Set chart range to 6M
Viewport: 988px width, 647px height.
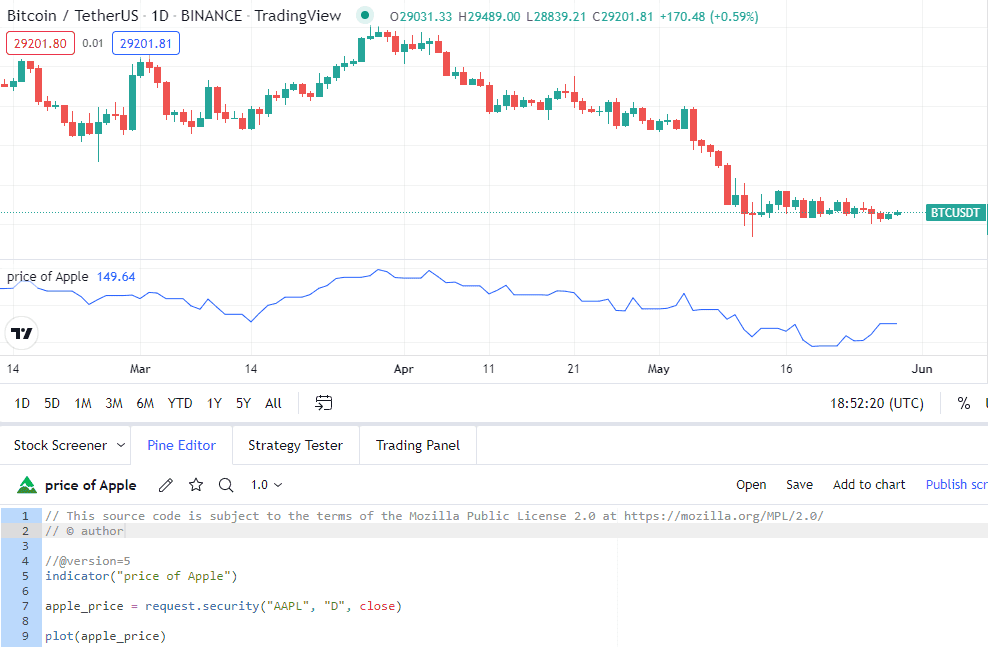(x=145, y=403)
